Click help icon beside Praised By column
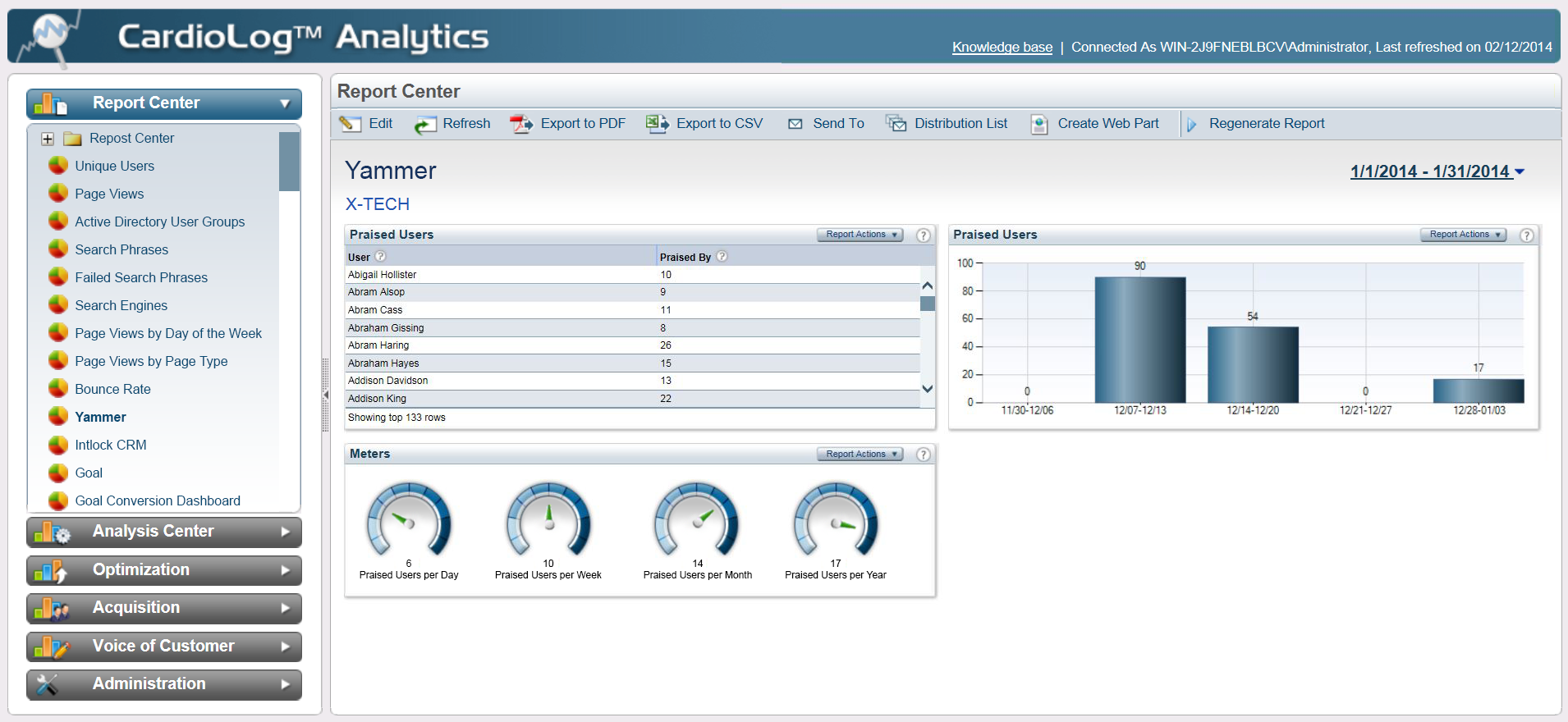This screenshot has width=1568, height=722. 722,256
